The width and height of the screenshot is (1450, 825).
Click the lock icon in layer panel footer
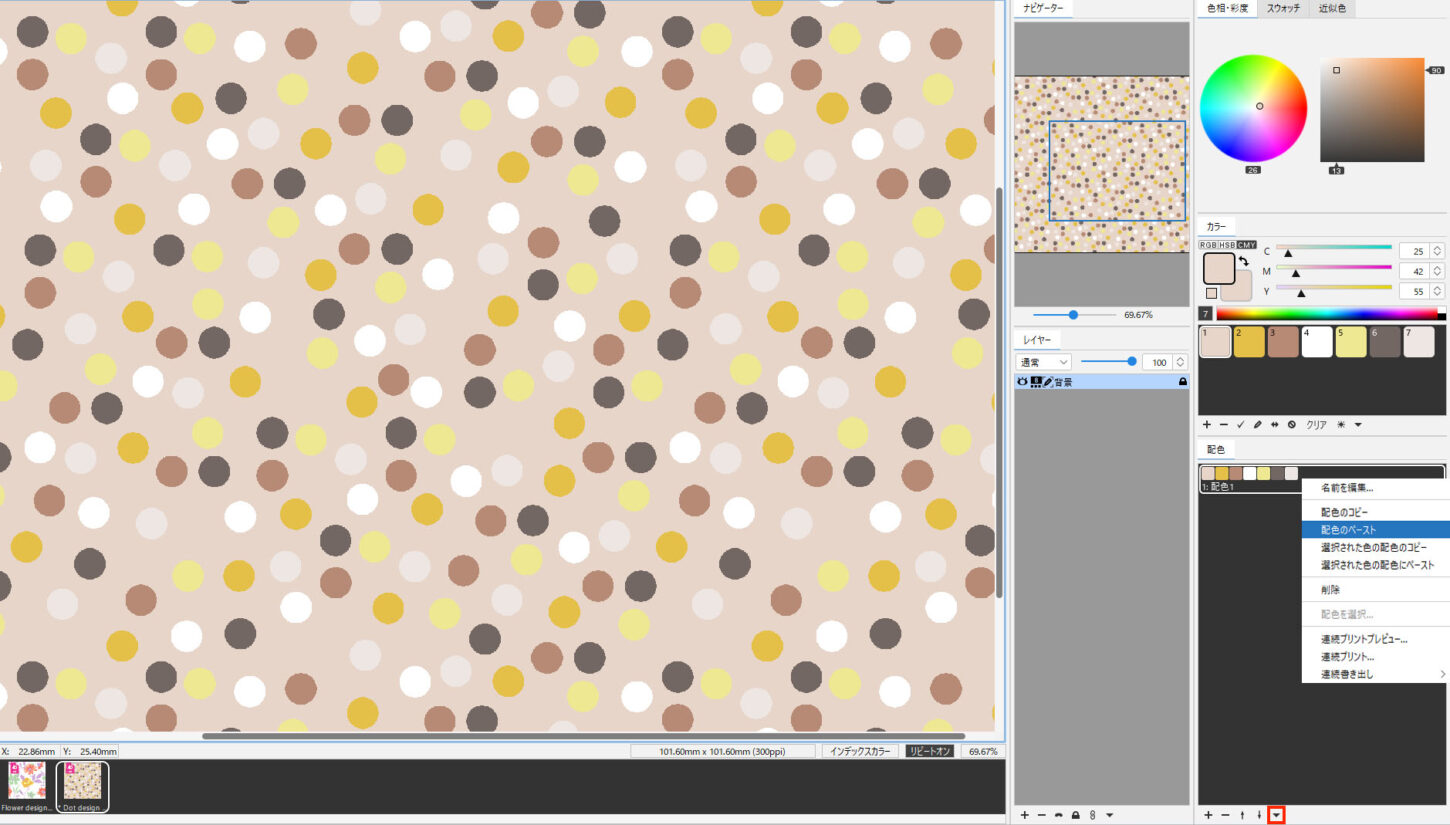tap(1075, 815)
